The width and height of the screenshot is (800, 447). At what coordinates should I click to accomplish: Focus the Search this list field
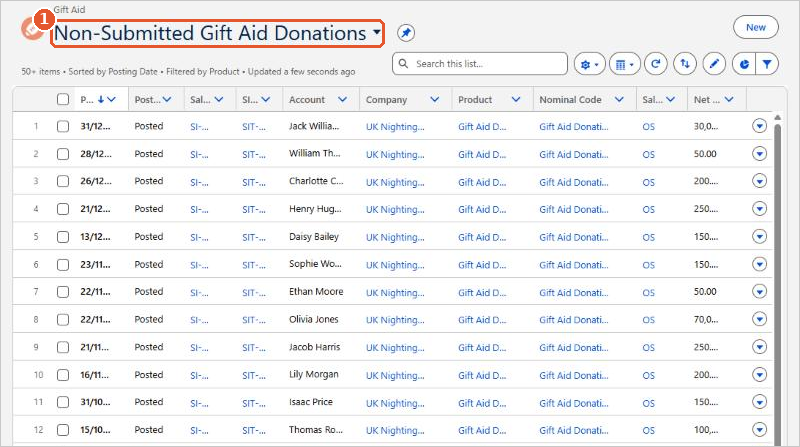pos(480,64)
